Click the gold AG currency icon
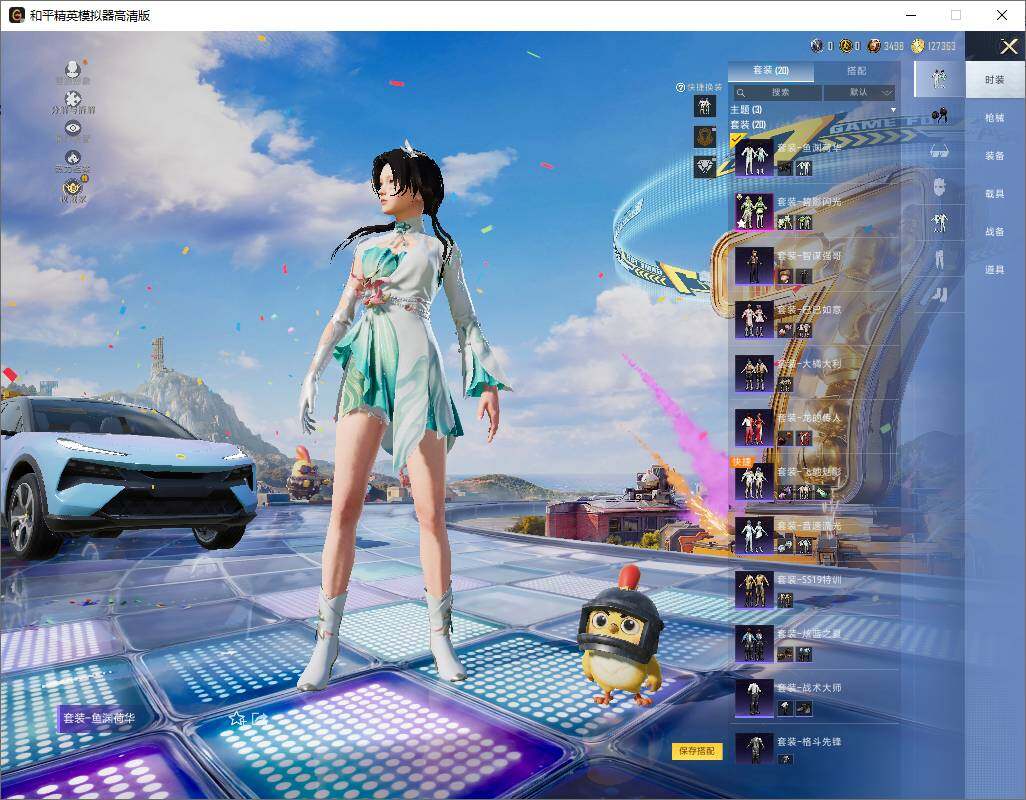 (x=845, y=46)
